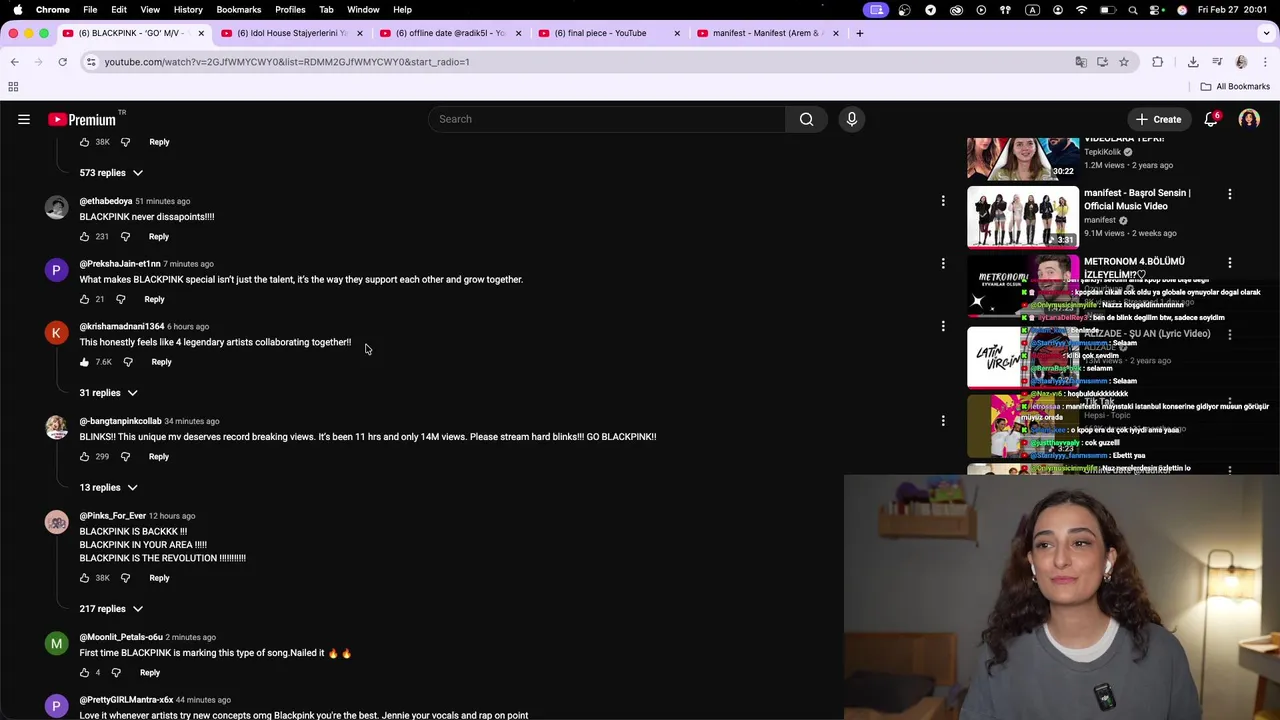Viewport: 1280px width, 720px height.
Task: Open options menu for @krishamadnani1364 comment
Action: (943, 326)
